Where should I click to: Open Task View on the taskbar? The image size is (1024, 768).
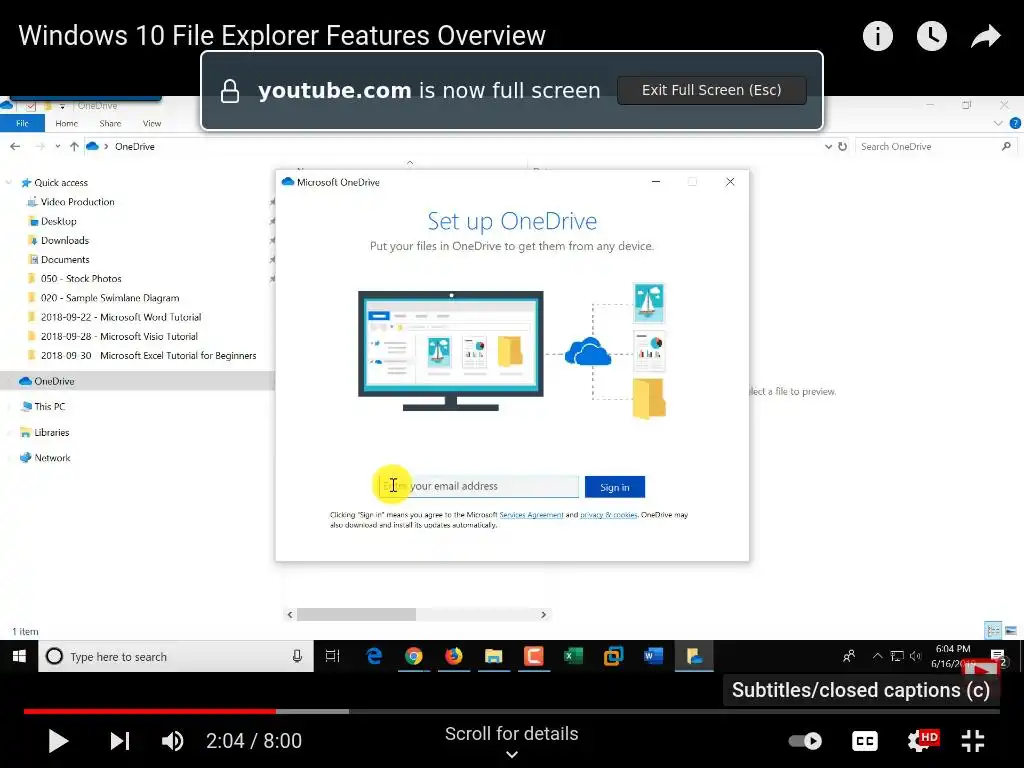tap(332, 656)
